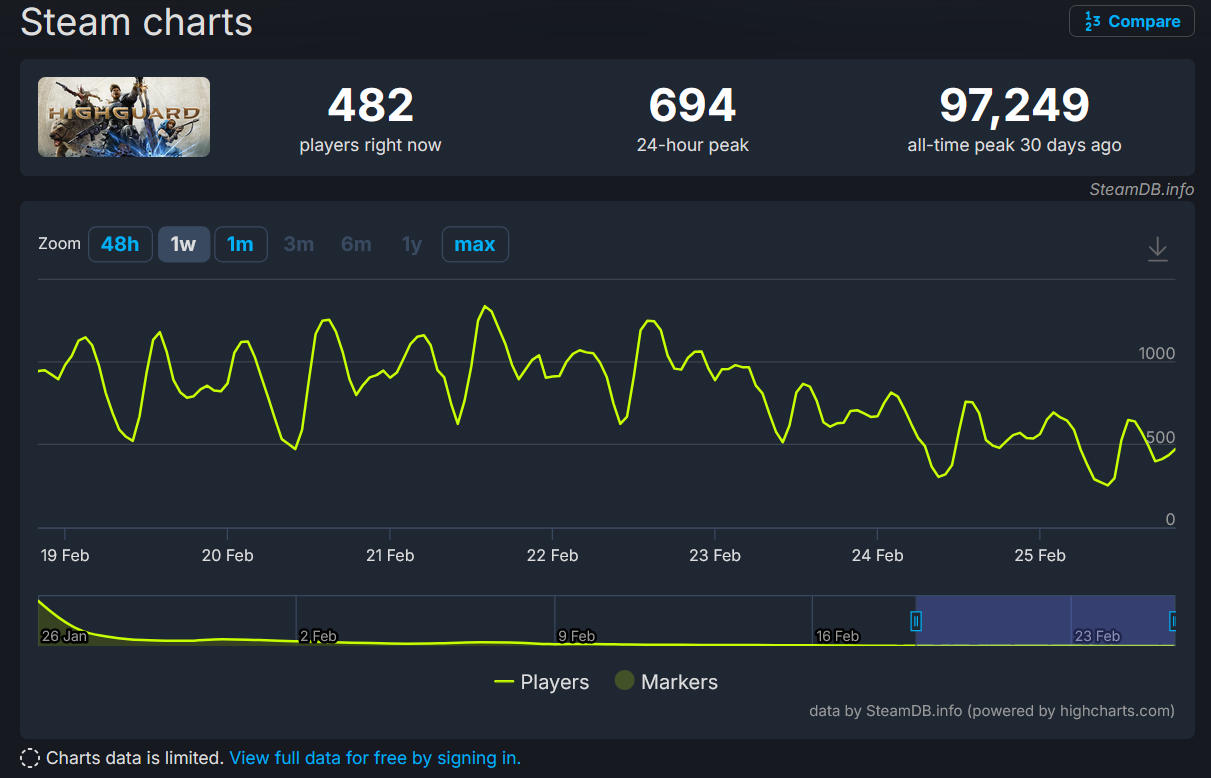Grab the right navigator range handle

tap(1174, 621)
